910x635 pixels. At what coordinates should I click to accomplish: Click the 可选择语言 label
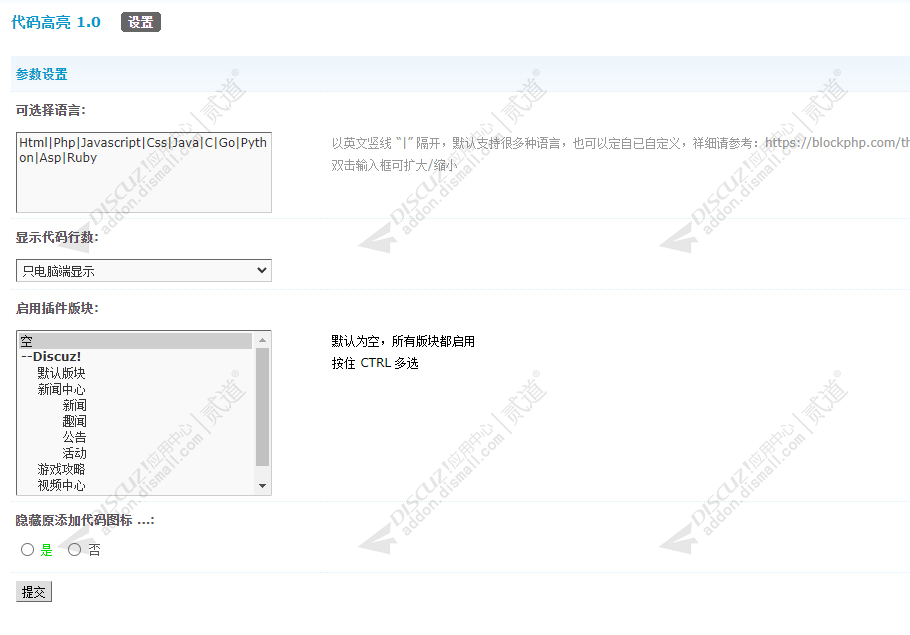pyautogui.click(x=50, y=110)
